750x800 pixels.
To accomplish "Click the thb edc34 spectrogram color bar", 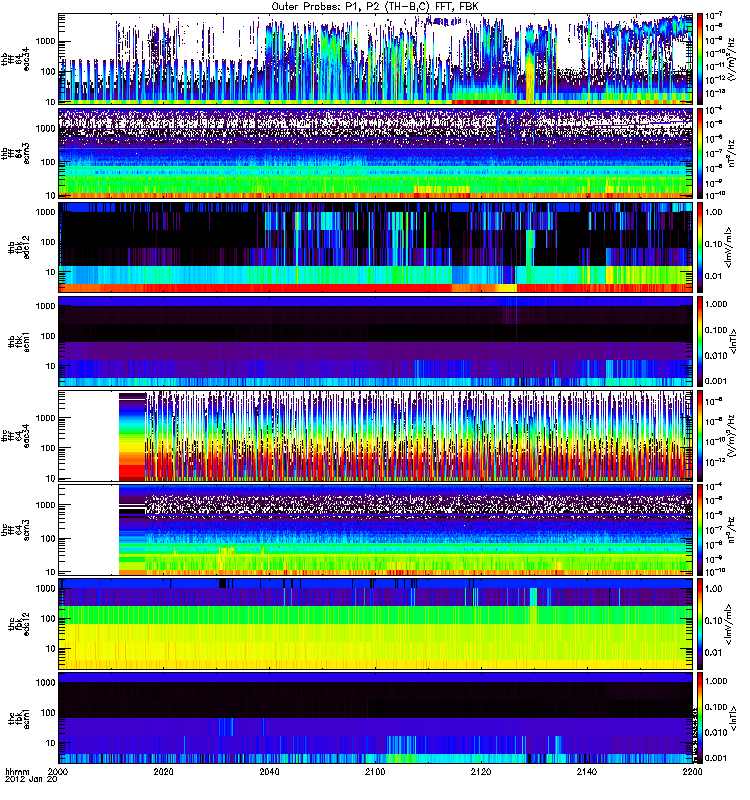I will 700,59.
